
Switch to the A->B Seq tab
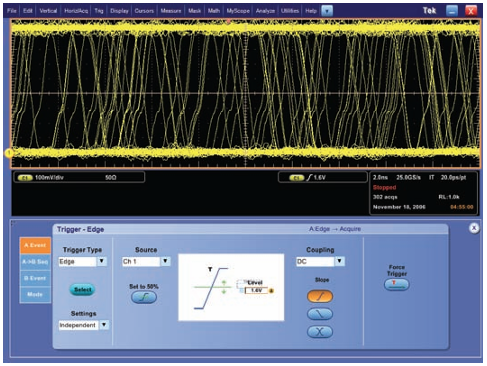[35, 262]
